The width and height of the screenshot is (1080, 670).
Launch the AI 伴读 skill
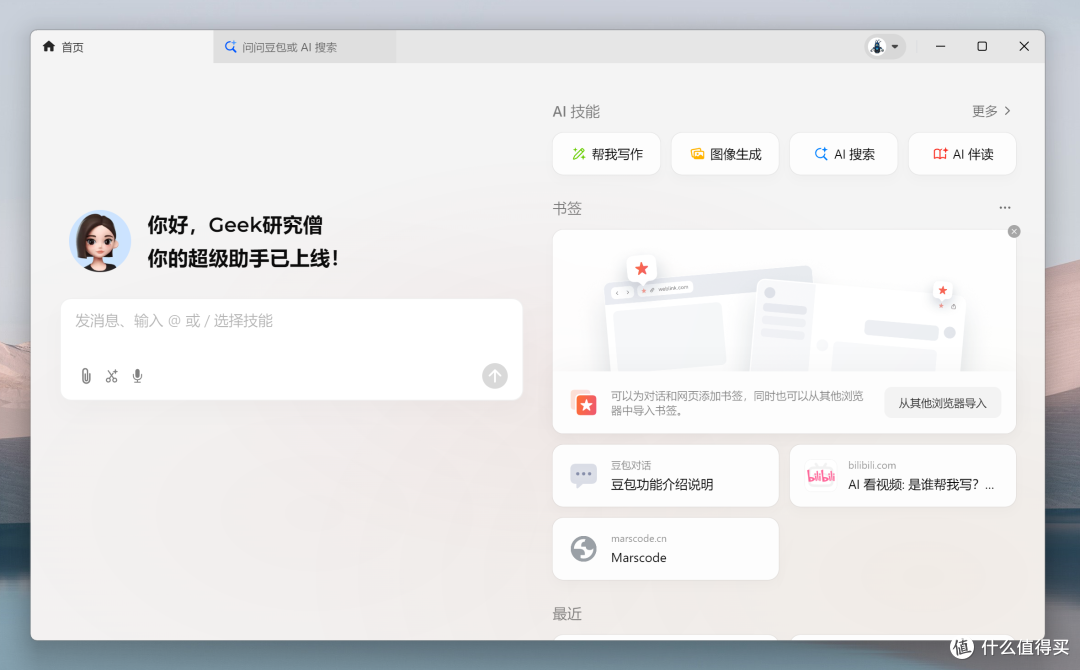(962, 154)
